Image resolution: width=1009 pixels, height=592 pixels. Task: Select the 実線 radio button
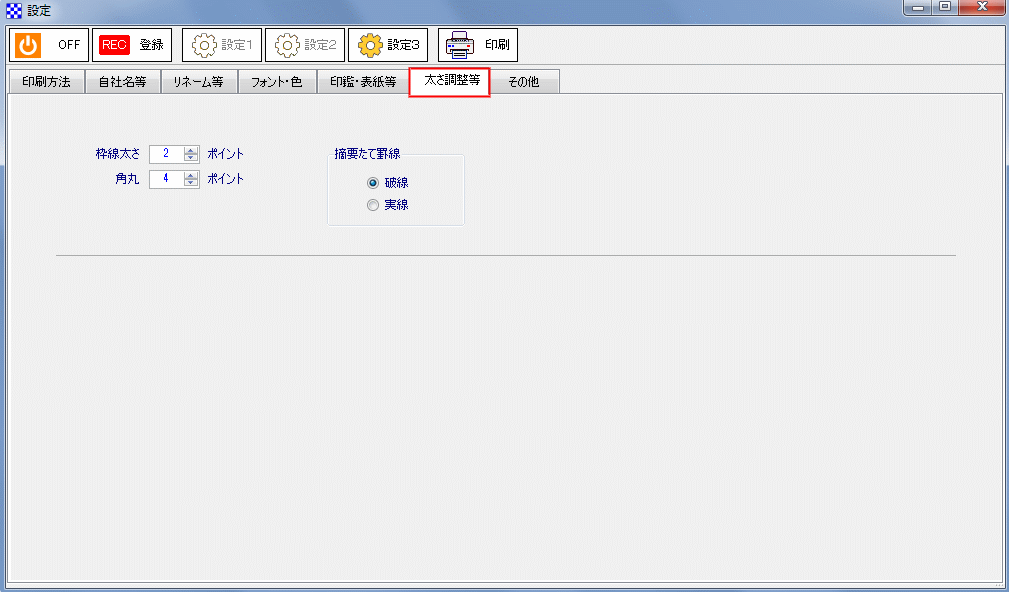coord(373,204)
